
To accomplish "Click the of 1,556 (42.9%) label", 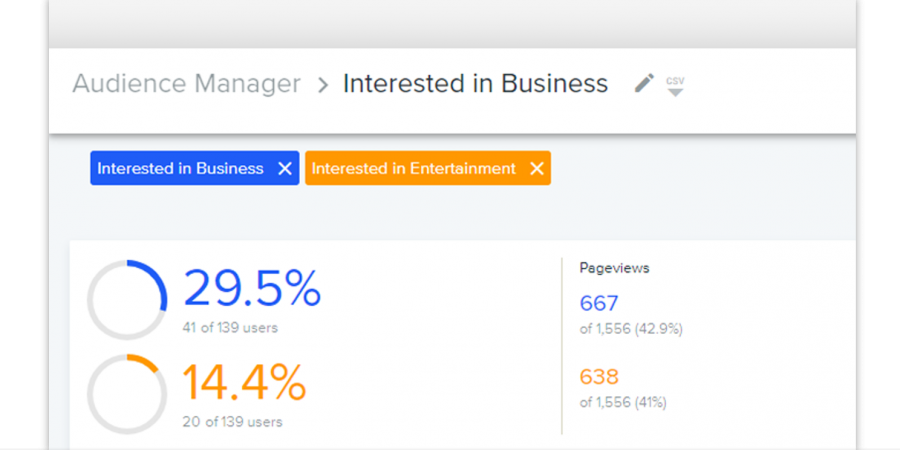I will pyautogui.click(x=631, y=328).
